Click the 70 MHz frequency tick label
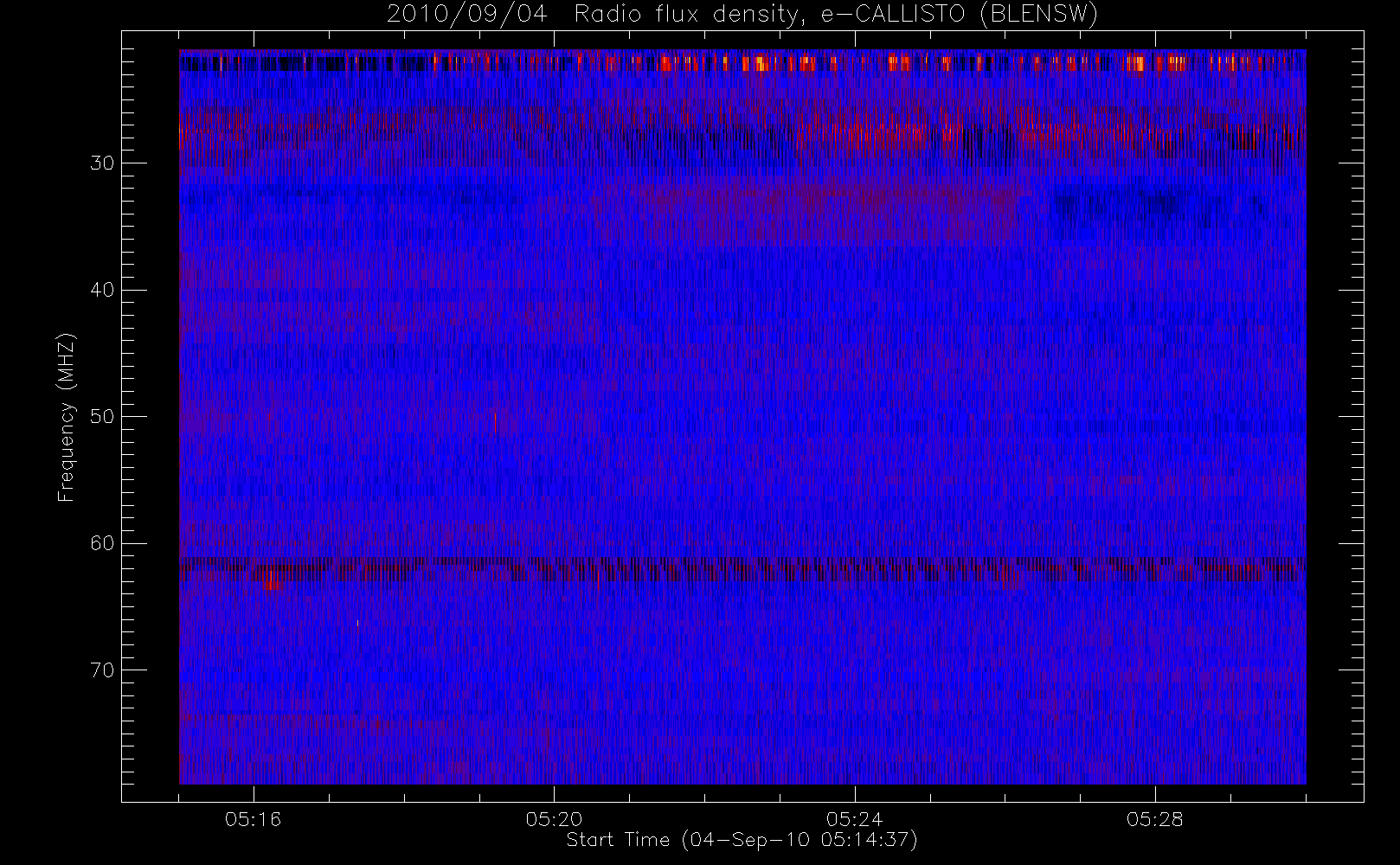This screenshot has height=865, width=1400. coord(101,670)
